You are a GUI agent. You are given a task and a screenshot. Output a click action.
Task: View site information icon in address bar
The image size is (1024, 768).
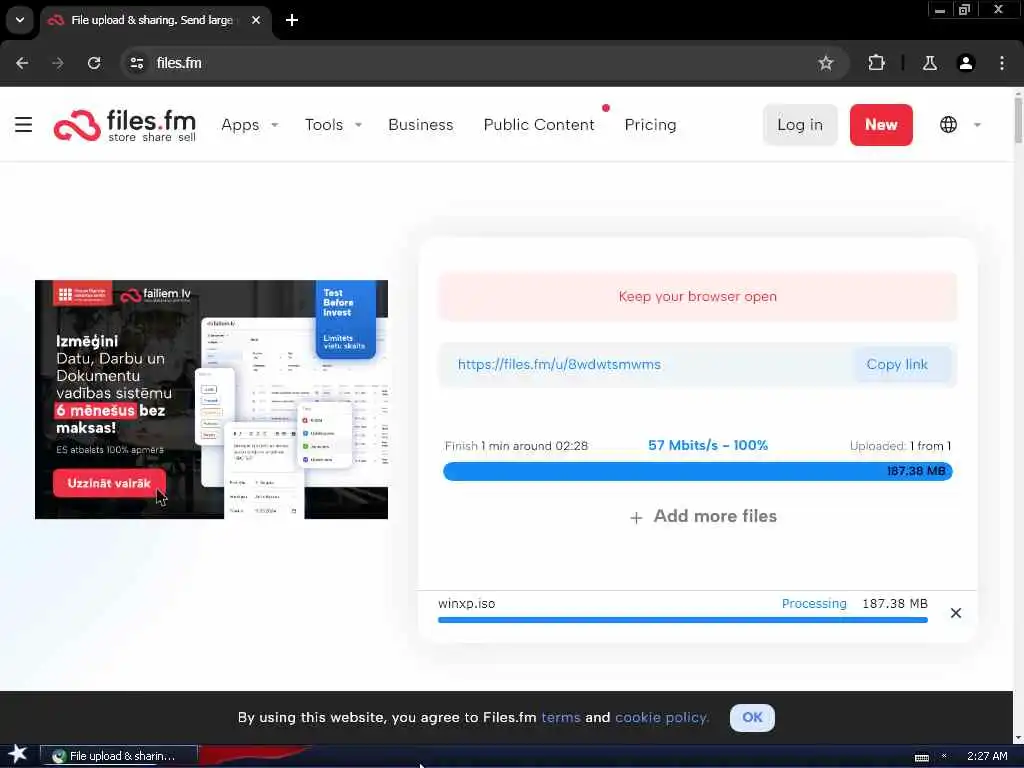[x=136, y=63]
